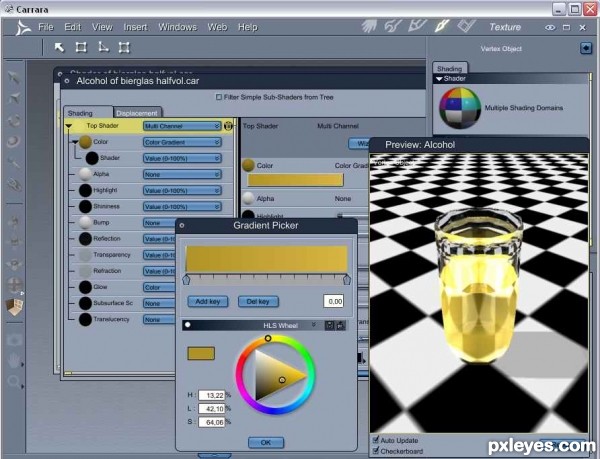Click the hand pan tool in sidebar
This screenshot has height=459, width=600.
14,360
